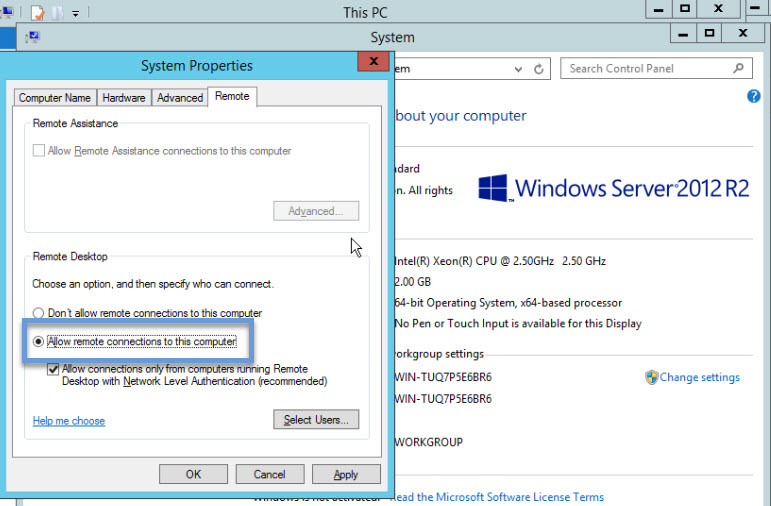This screenshot has height=506, width=771.
Task: Uncheck Network Level Authentication checkbox
Action: [x=53, y=370]
